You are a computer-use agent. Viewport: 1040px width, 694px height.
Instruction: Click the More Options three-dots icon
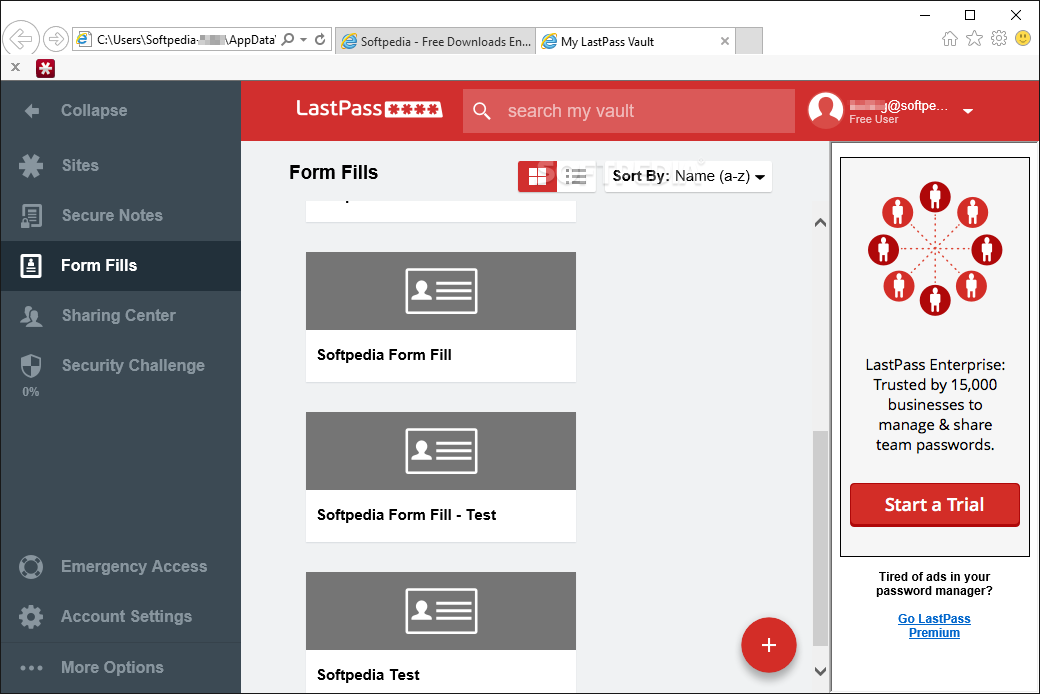coord(31,667)
